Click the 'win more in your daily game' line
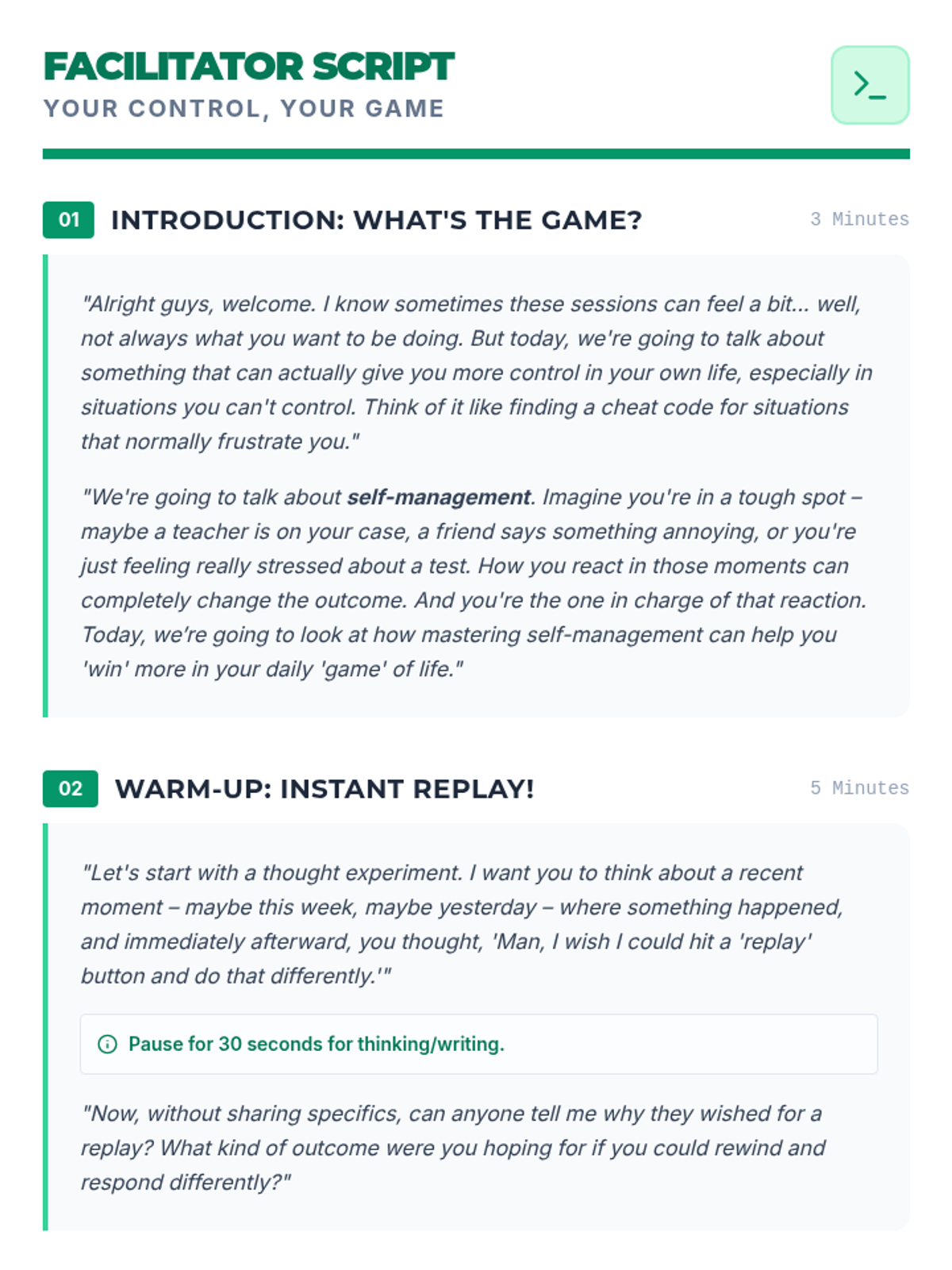The width and height of the screenshot is (952, 1270). click(x=272, y=669)
